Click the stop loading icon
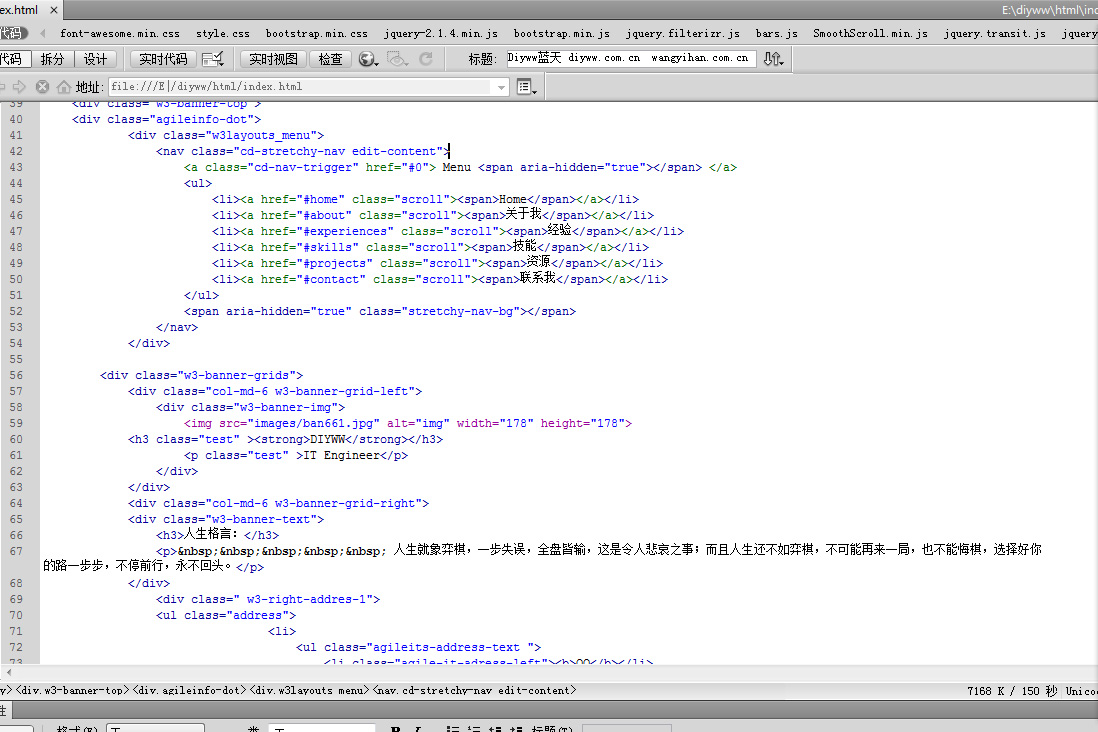Image resolution: width=1098 pixels, height=732 pixels. pos(42,87)
